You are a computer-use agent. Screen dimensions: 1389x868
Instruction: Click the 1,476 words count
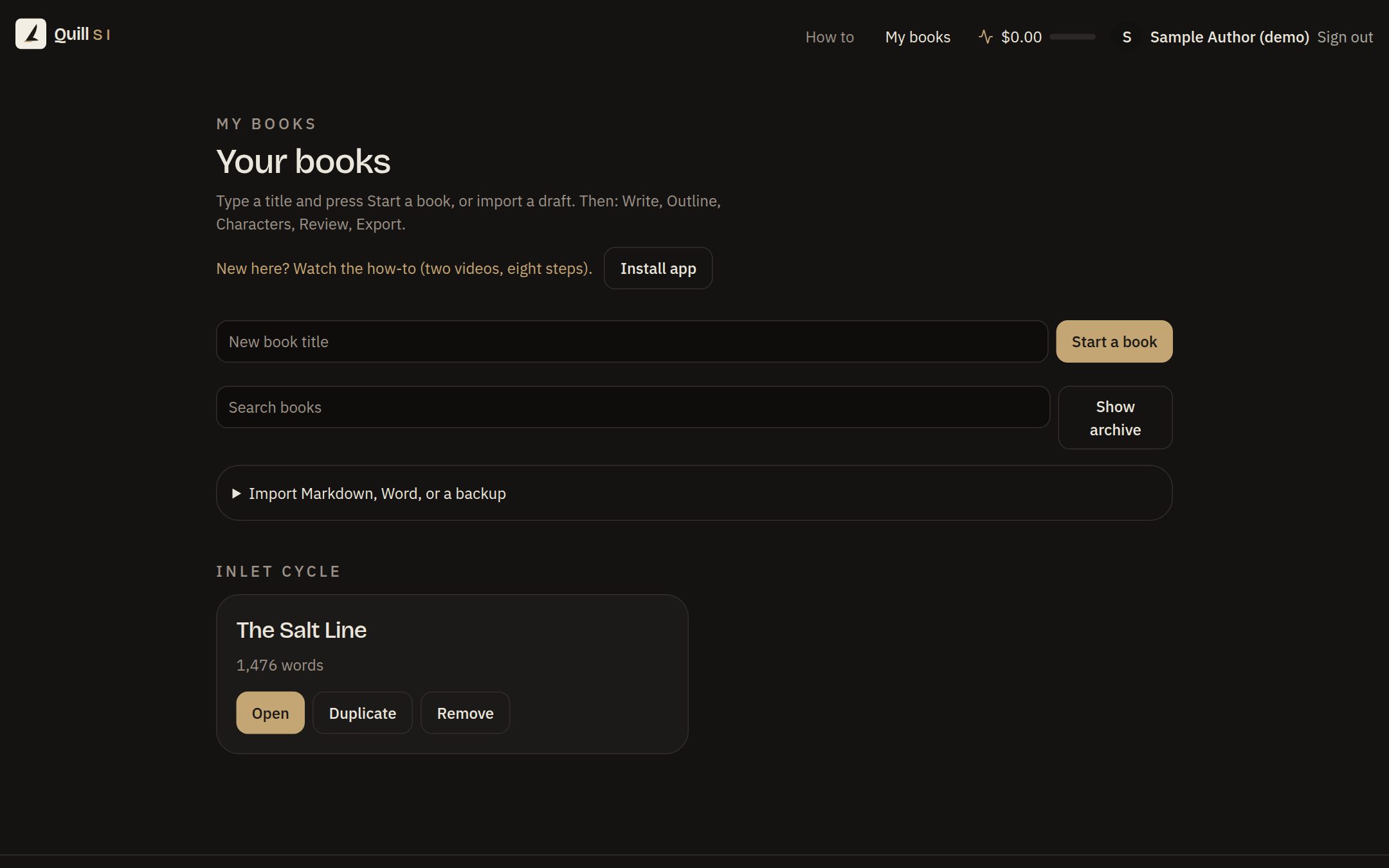pyautogui.click(x=280, y=665)
